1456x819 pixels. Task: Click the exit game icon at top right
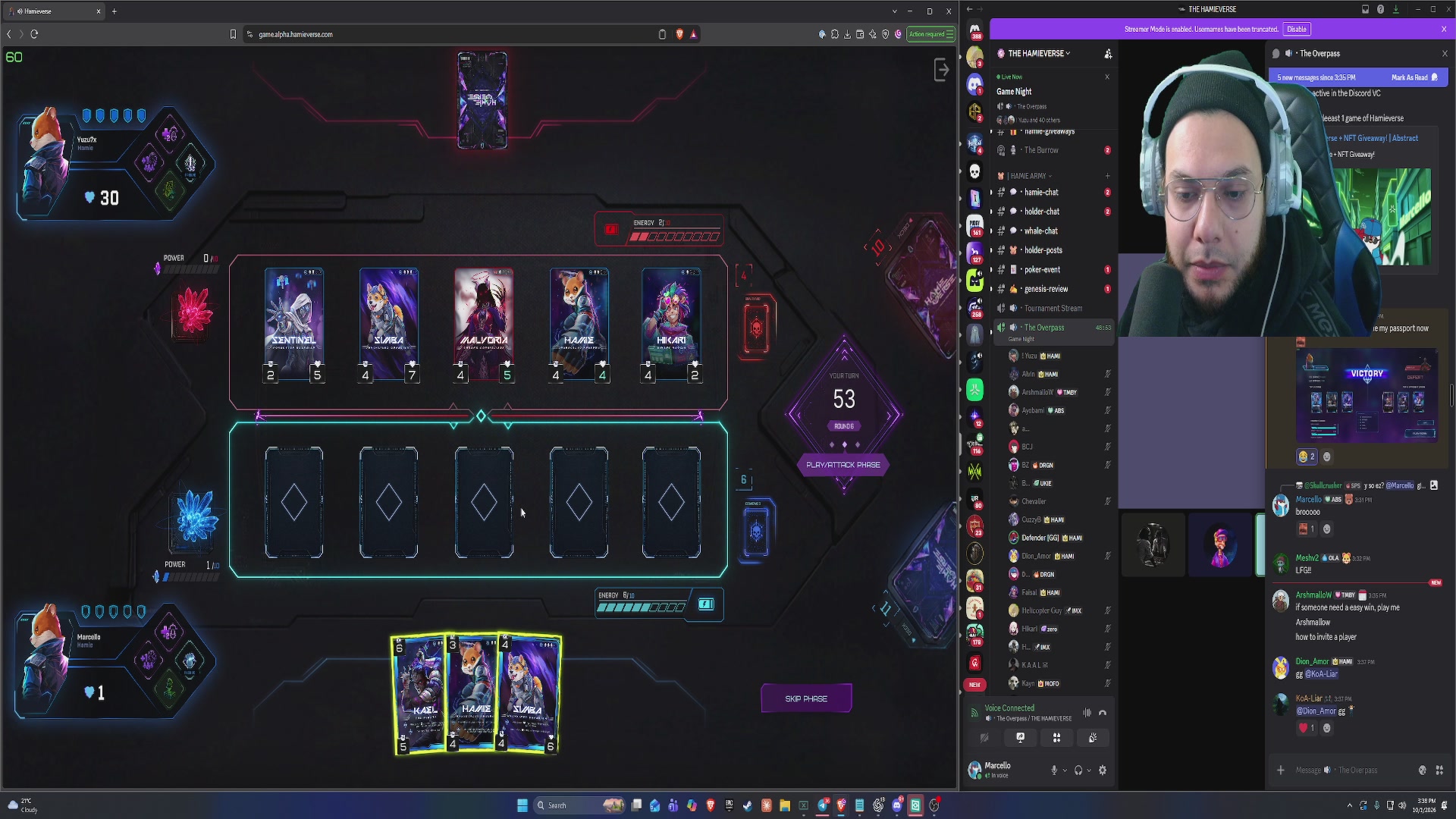pyautogui.click(x=941, y=70)
